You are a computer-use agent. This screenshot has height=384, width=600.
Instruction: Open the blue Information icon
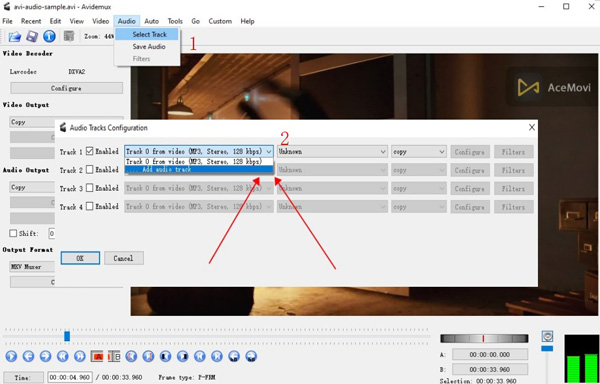(49, 36)
